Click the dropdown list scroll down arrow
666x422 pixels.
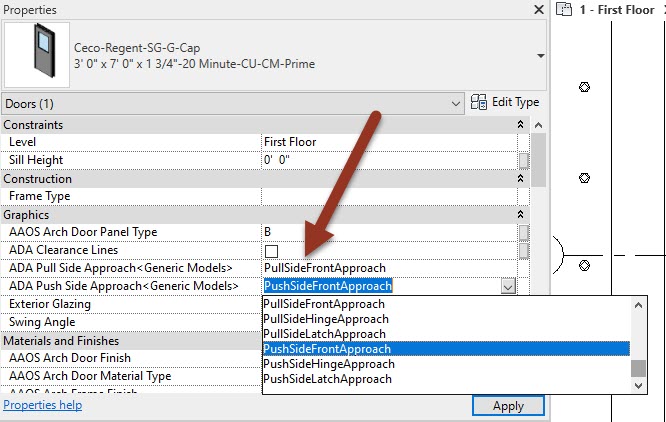[x=638, y=385]
